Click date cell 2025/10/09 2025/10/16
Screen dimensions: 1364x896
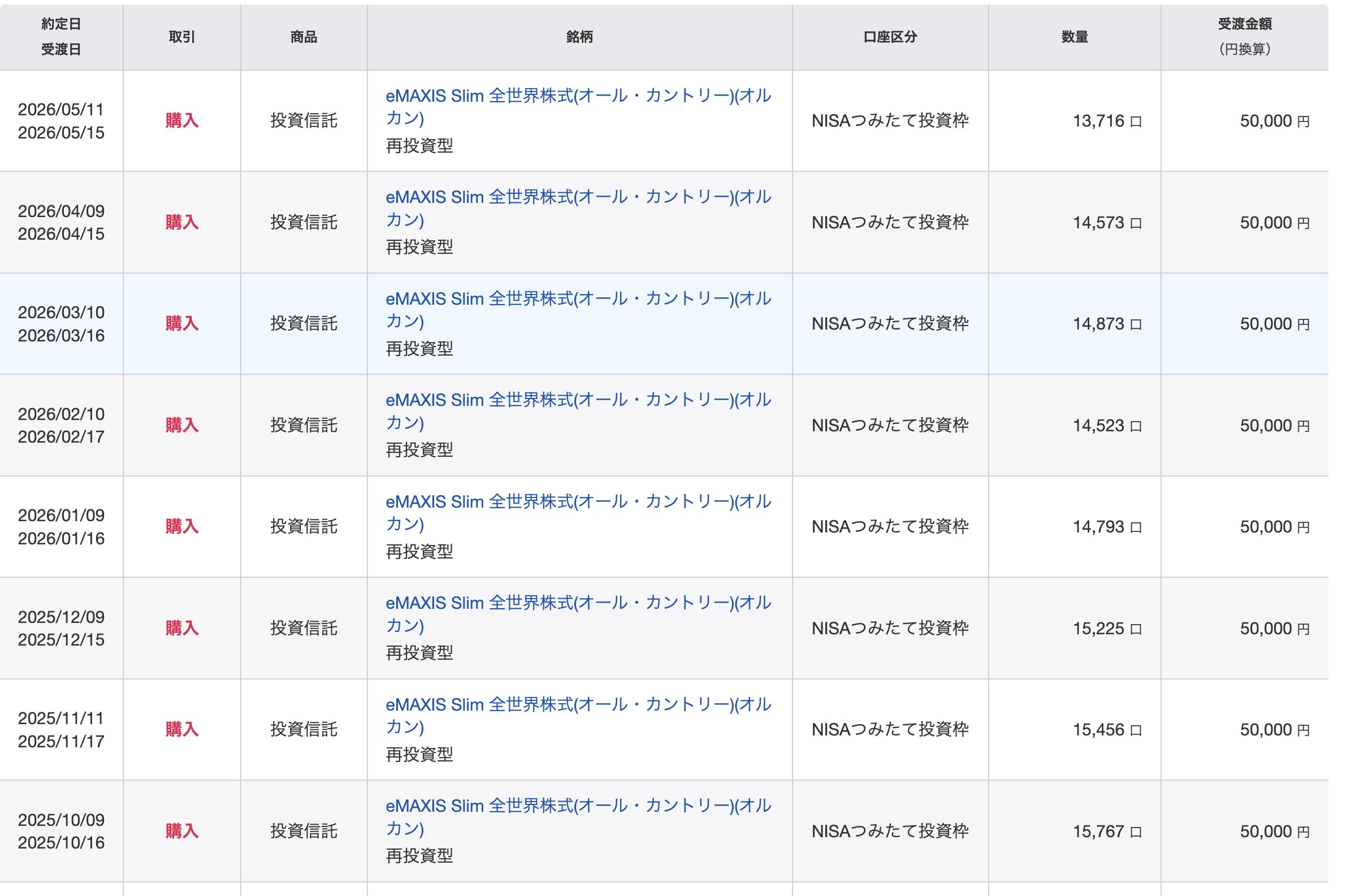point(61,831)
